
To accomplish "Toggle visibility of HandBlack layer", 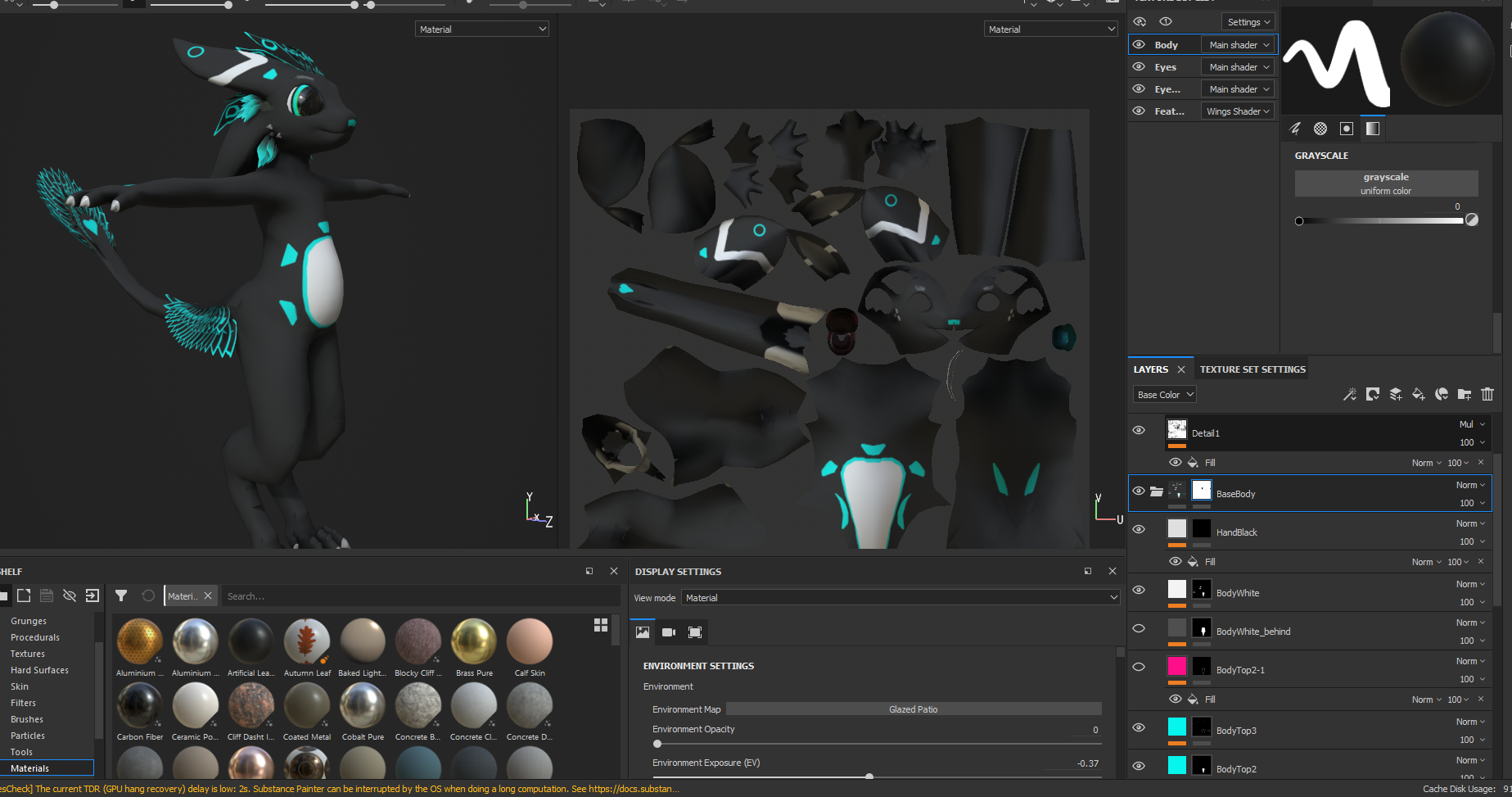I will tap(1139, 529).
